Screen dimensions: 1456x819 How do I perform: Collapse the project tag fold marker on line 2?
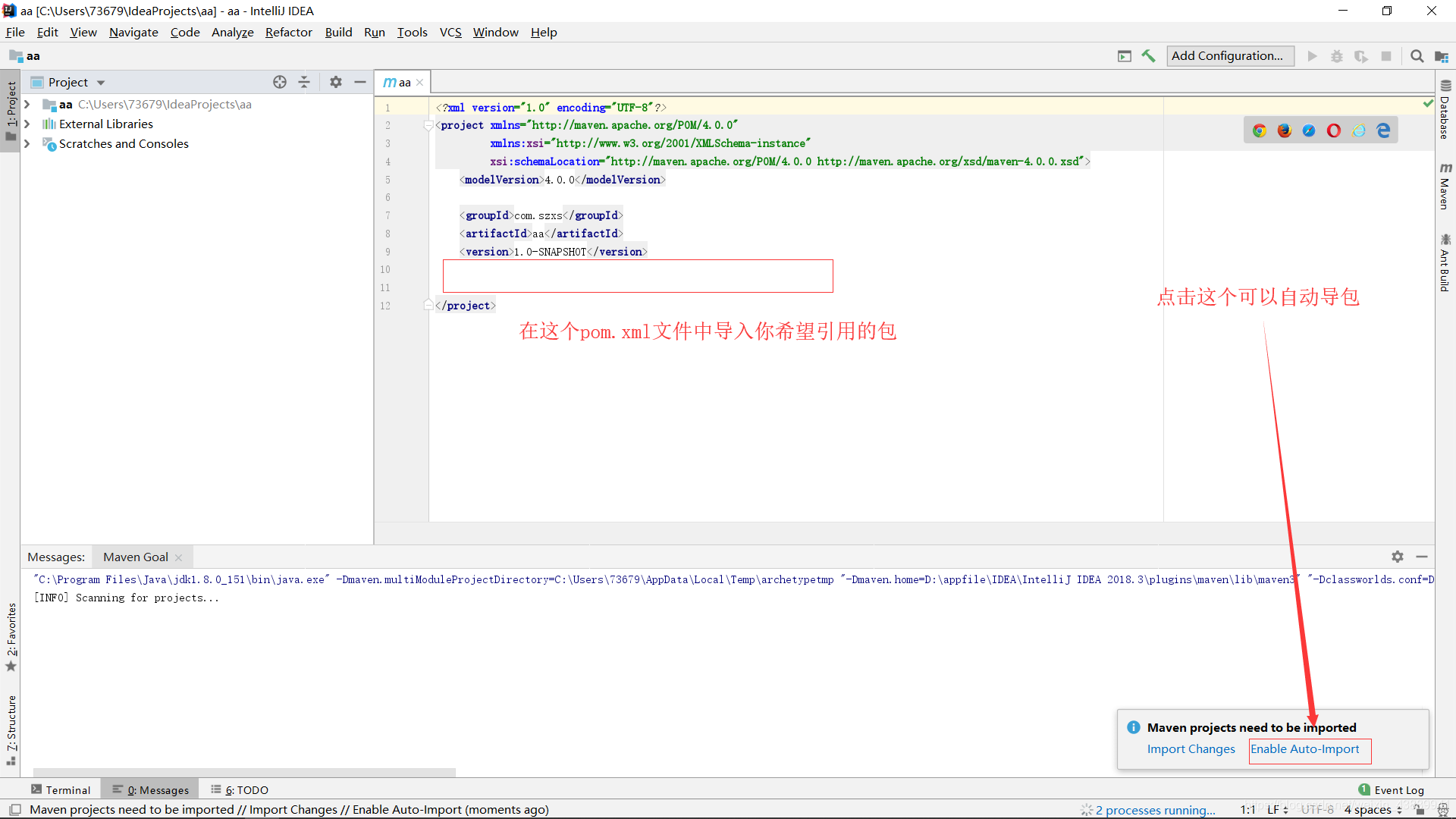tap(428, 125)
